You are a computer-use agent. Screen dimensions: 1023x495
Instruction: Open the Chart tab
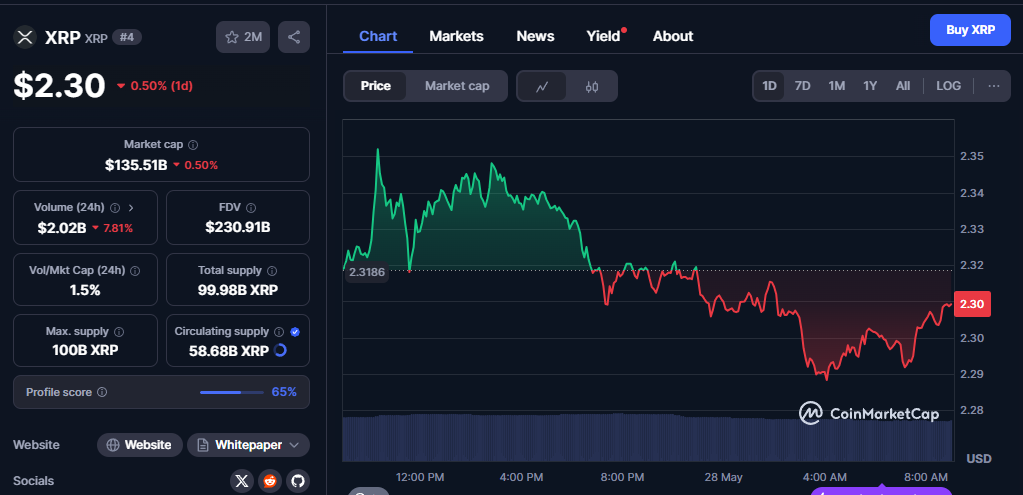[378, 36]
